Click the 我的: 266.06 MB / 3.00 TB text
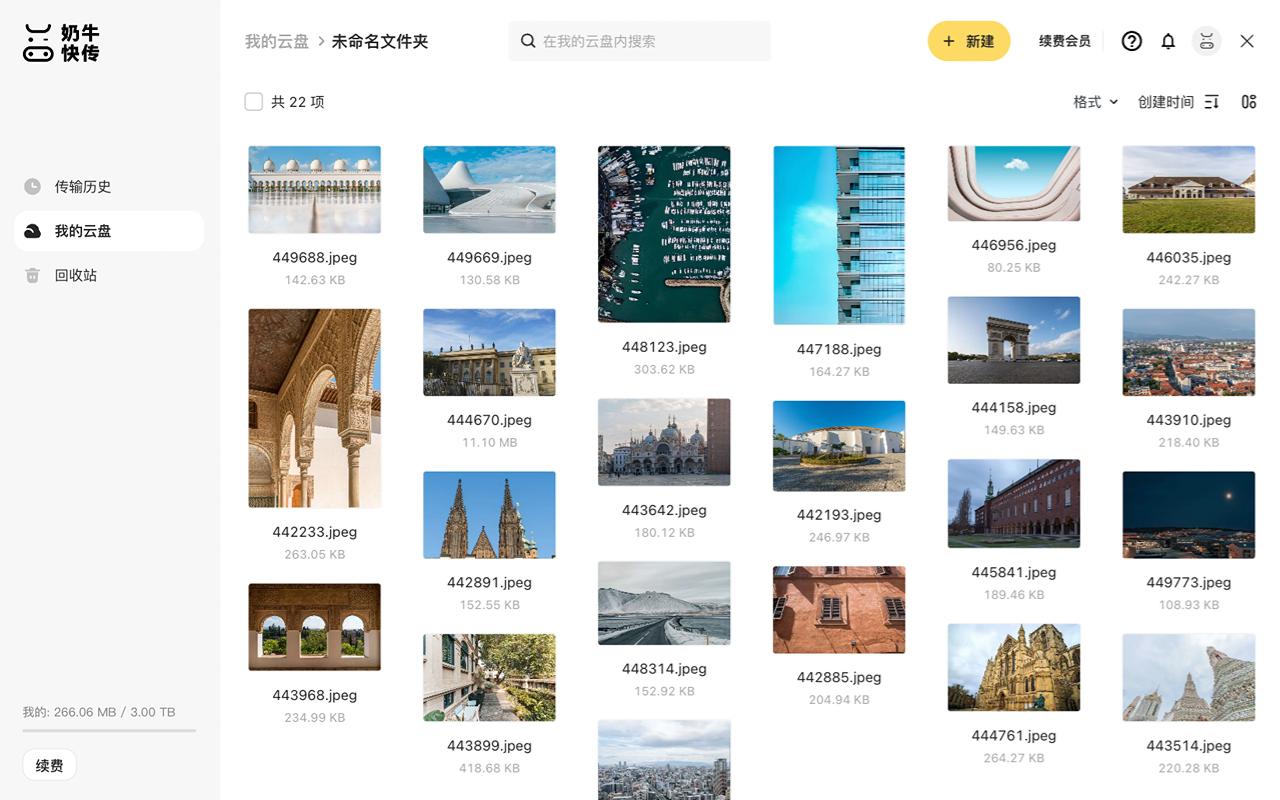This screenshot has height=800, width=1280. (x=99, y=712)
